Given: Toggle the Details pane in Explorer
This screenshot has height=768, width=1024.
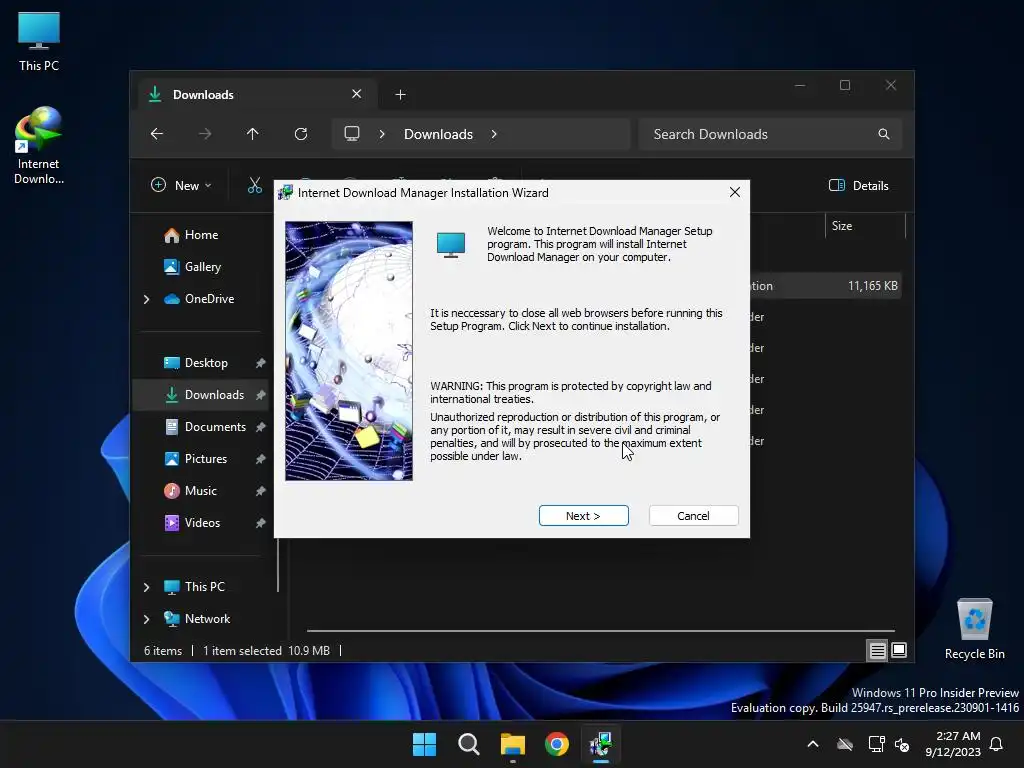Looking at the screenshot, I should [858, 185].
